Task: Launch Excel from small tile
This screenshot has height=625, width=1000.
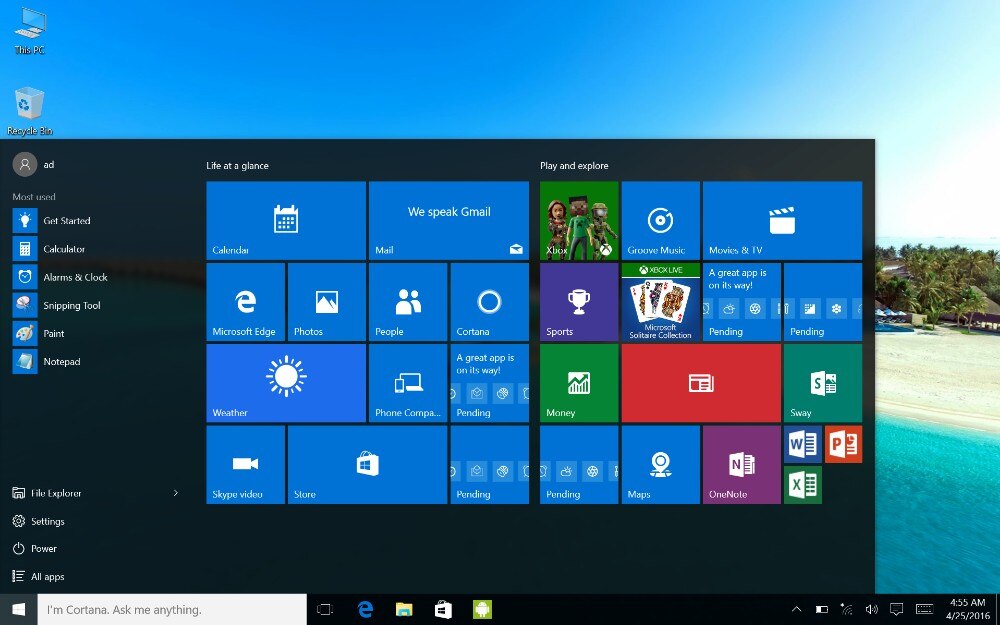Action: [x=802, y=485]
